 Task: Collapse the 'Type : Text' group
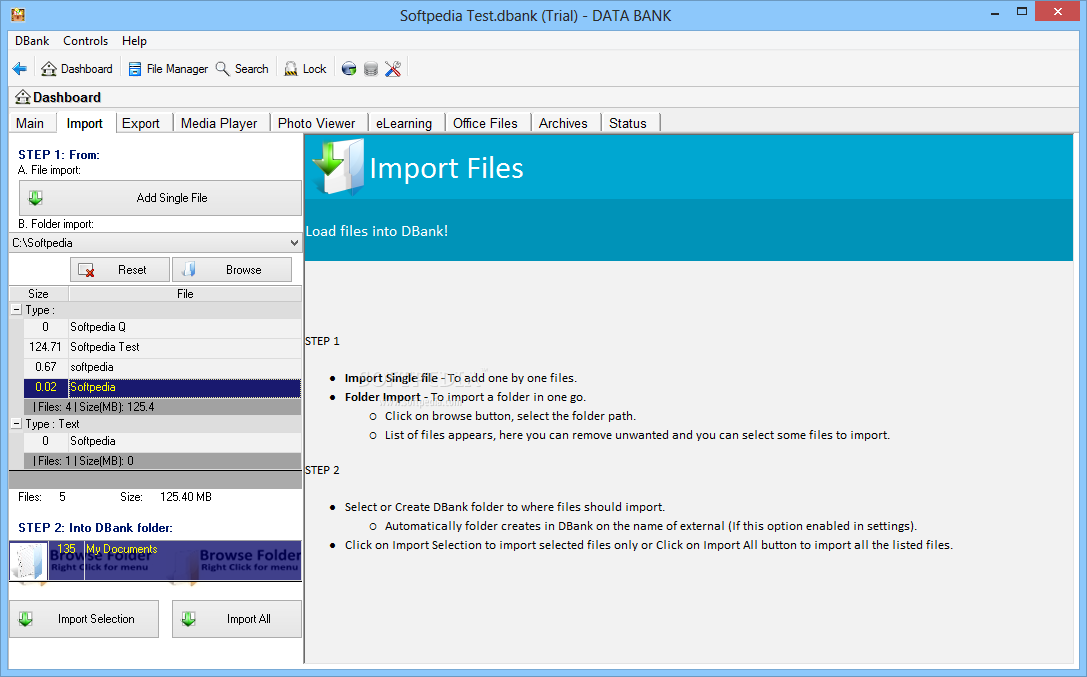[x=17, y=423]
